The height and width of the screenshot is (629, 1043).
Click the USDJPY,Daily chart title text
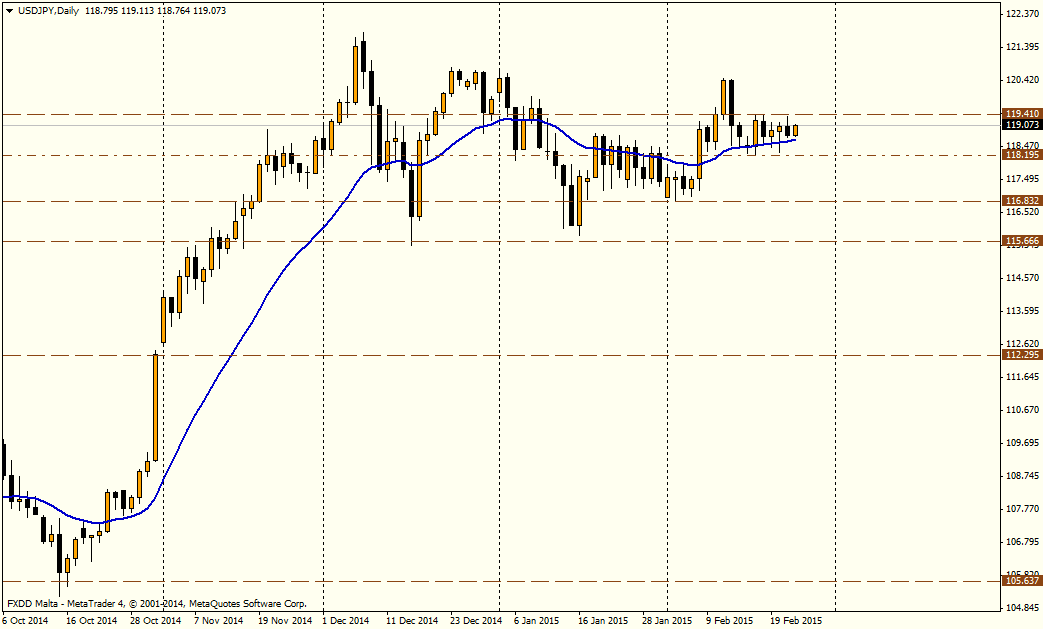[x=48, y=9]
